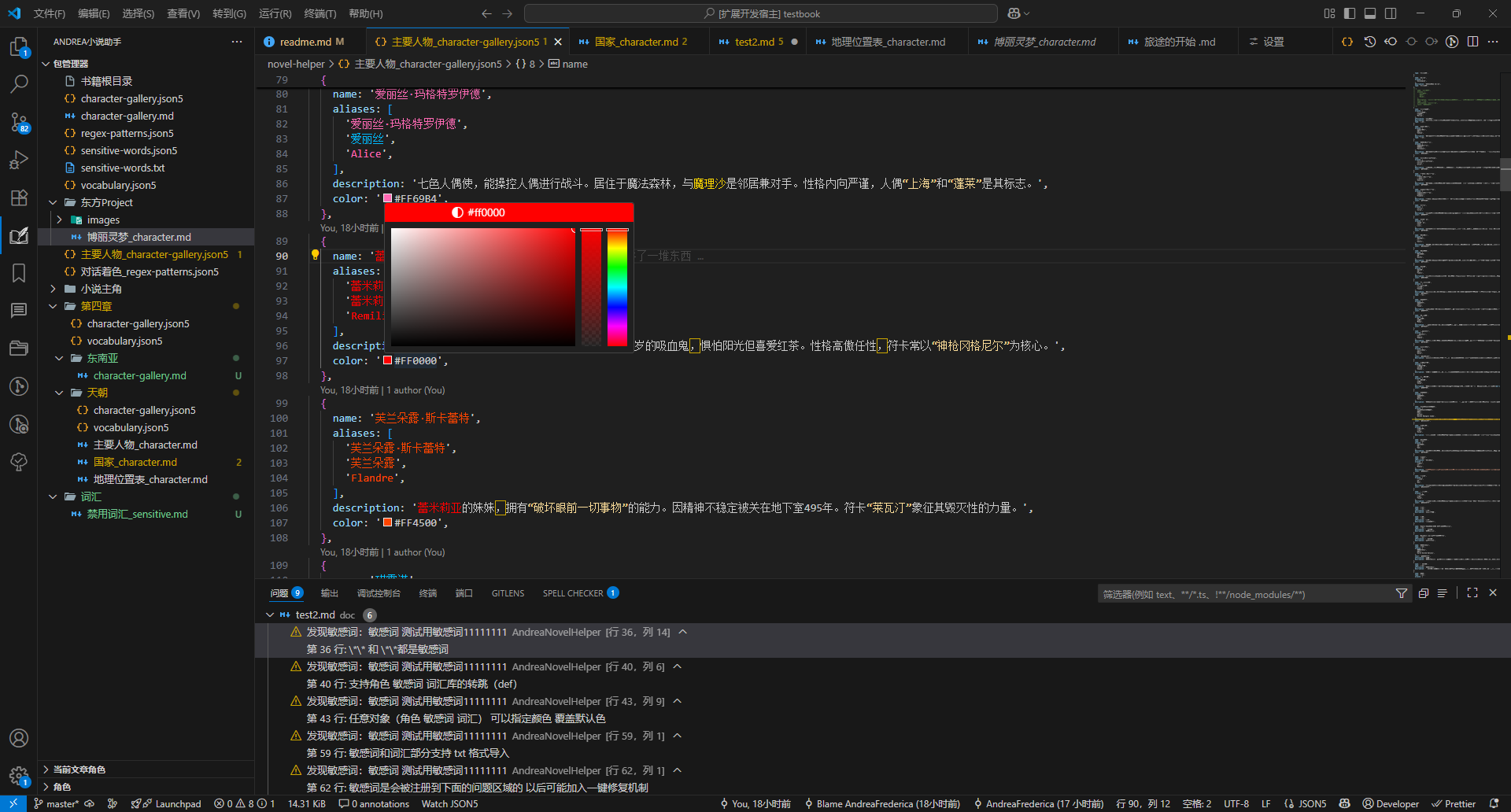Open the Search view in activity bar
Image resolution: width=1511 pixels, height=812 pixels.
click(x=19, y=83)
